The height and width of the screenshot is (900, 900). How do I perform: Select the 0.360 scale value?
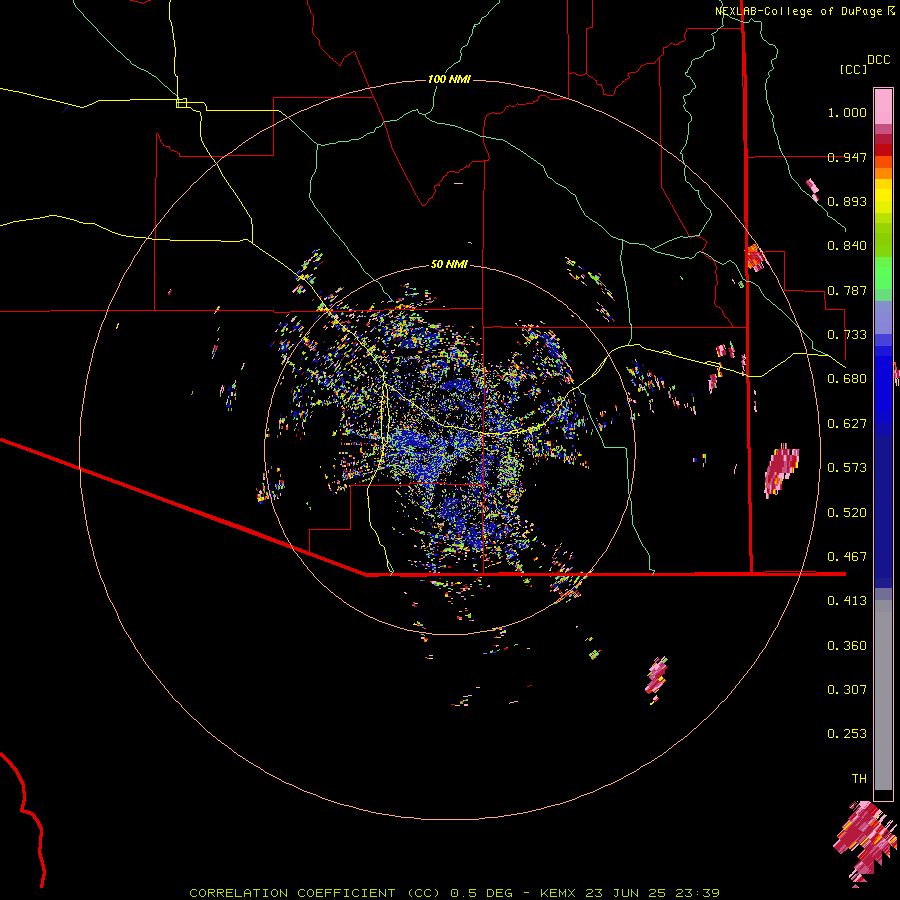pyautogui.click(x=847, y=646)
